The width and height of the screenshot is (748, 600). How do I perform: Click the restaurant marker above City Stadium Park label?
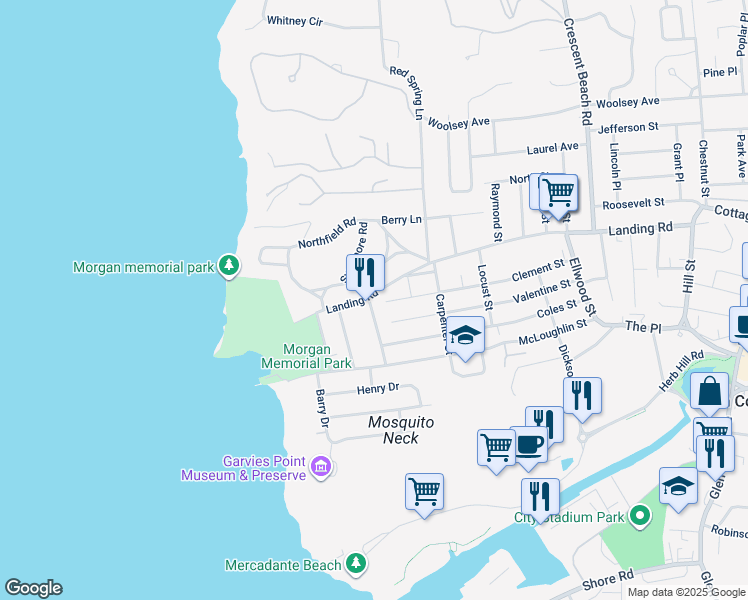coord(539,497)
